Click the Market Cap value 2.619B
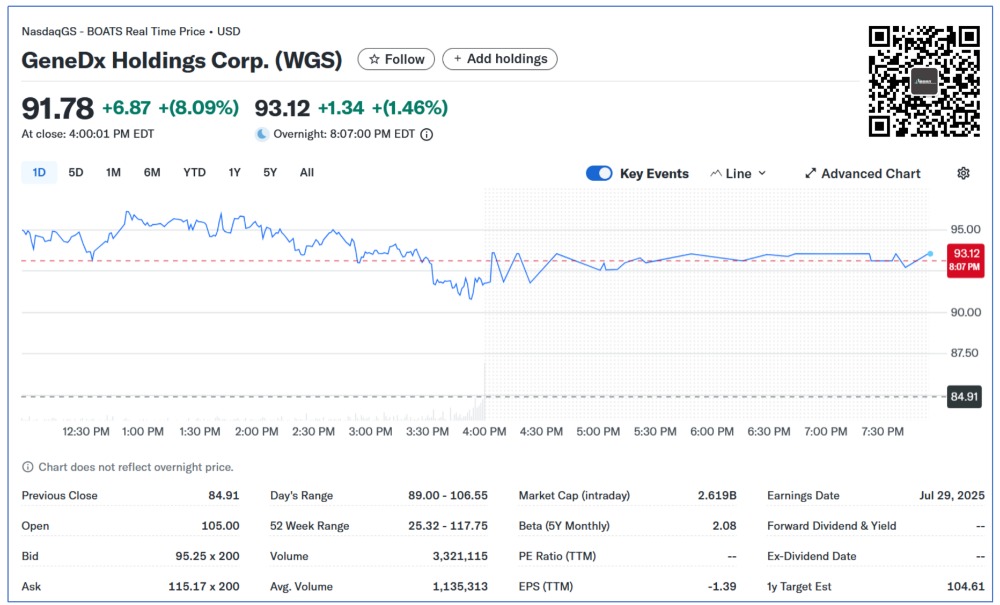 (x=717, y=495)
